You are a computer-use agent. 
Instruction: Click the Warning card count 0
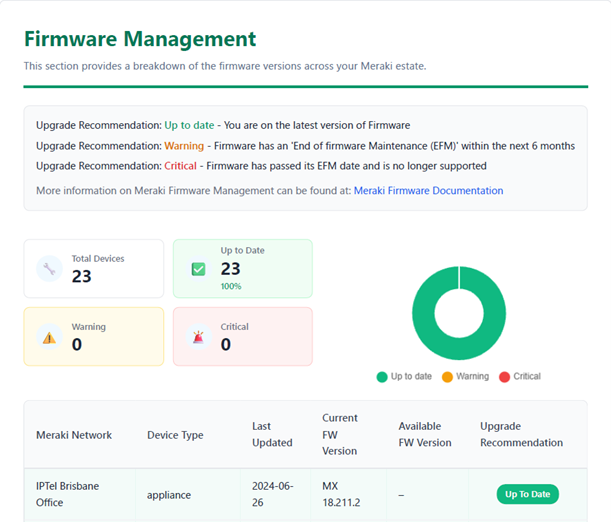pyautogui.click(x=77, y=344)
